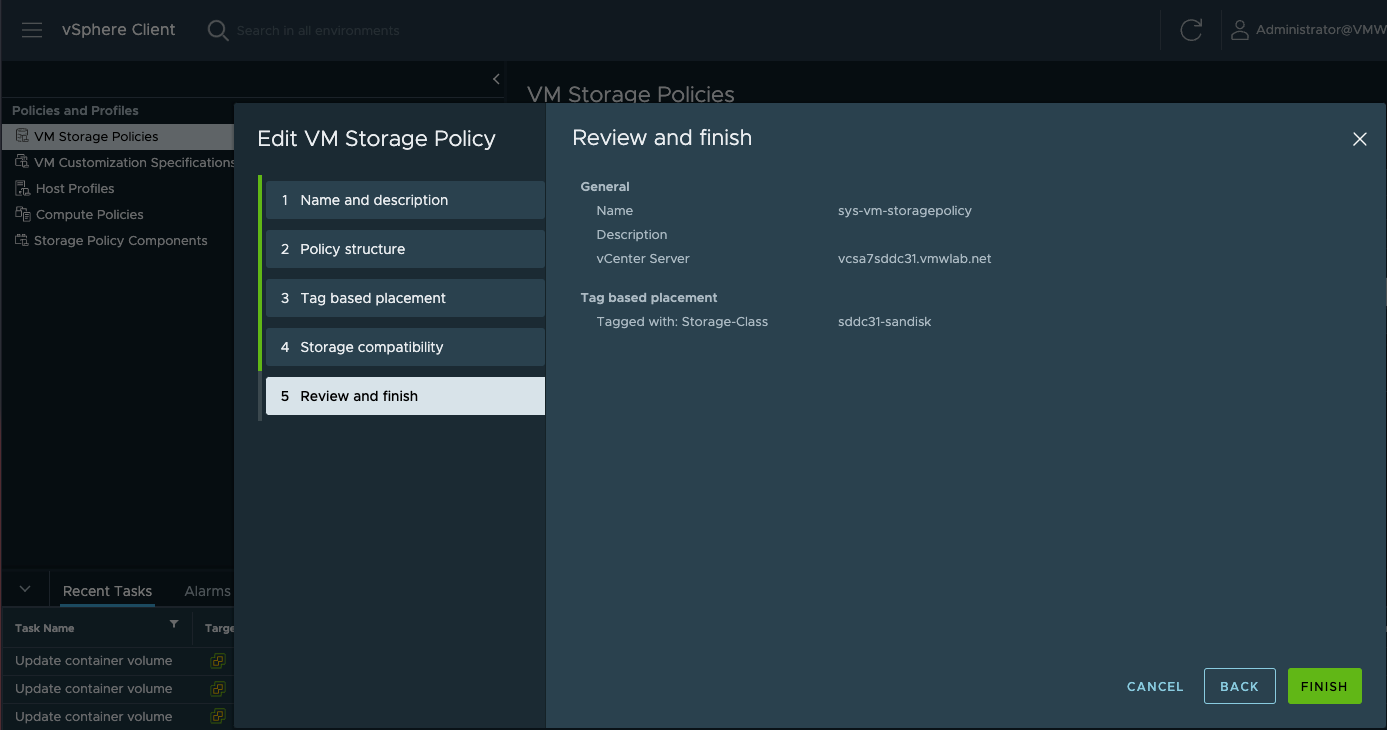Go to step 3 Tag based placement
The image size is (1387, 730).
coord(405,298)
